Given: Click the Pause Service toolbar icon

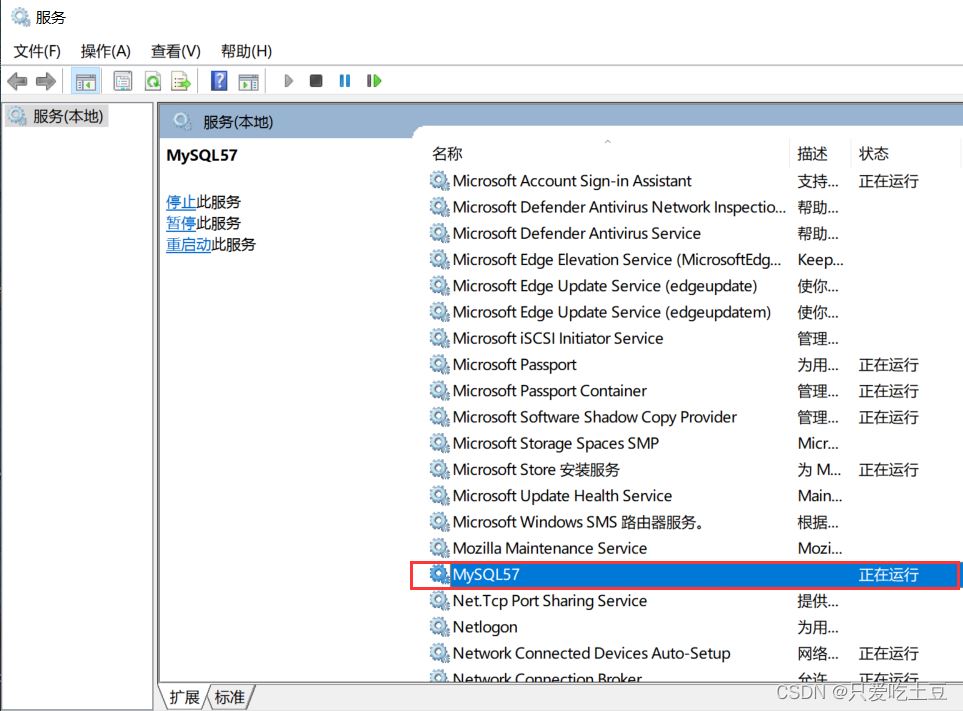Looking at the screenshot, I should [x=344, y=81].
